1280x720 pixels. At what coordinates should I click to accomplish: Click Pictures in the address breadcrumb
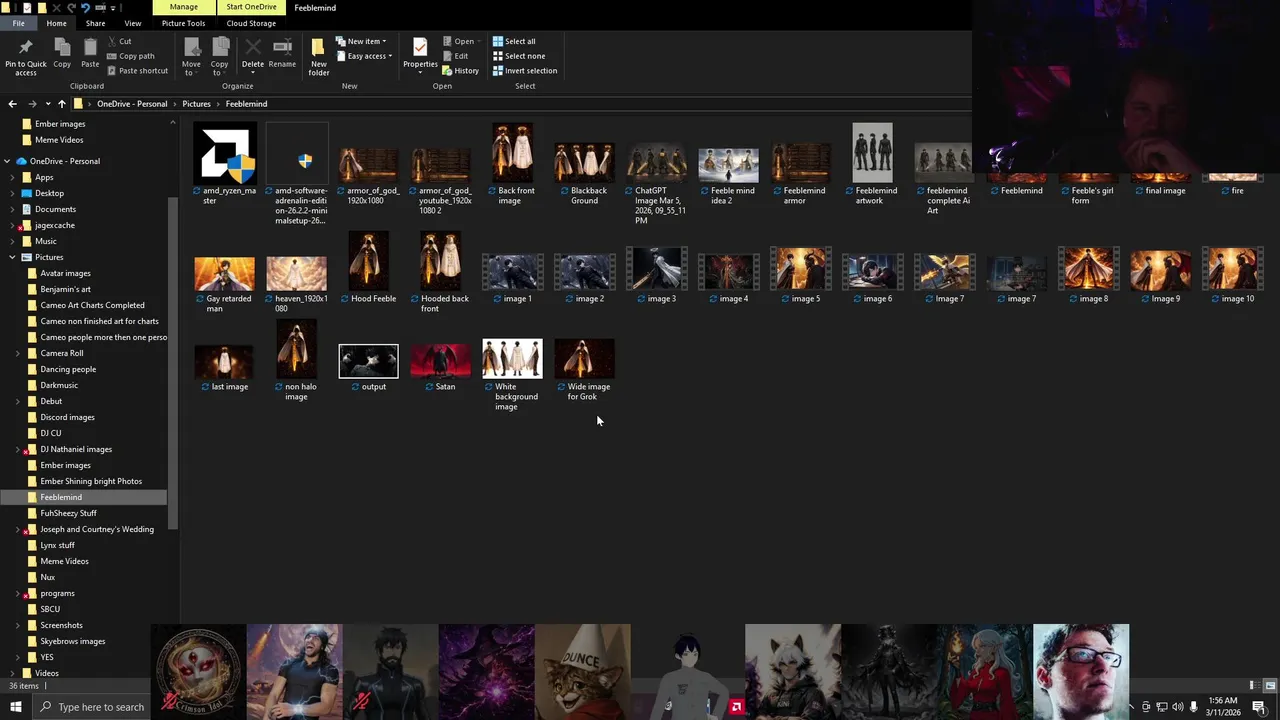pos(196,104)
